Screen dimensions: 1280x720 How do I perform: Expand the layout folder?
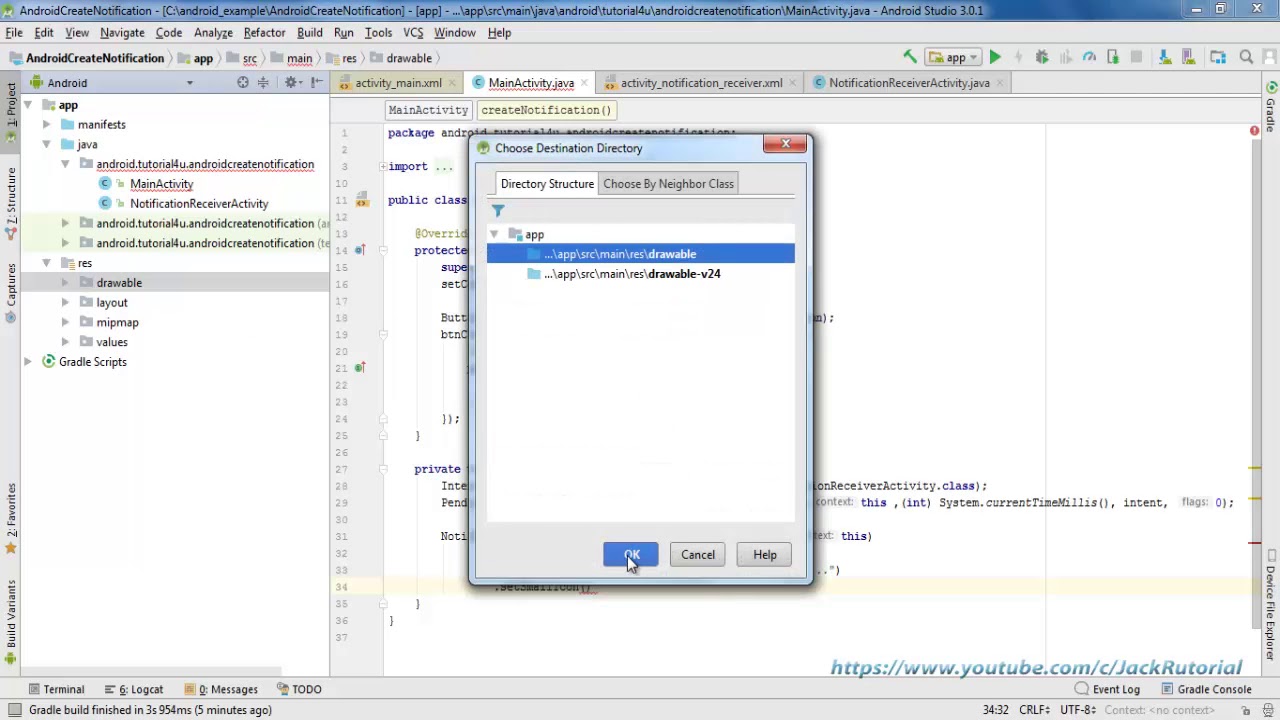65,303
